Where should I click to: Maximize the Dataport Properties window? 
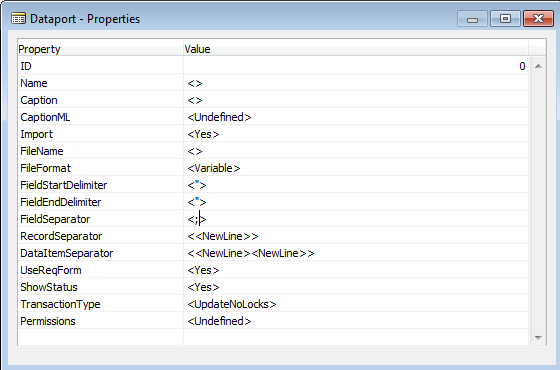[x=505, y=19]
